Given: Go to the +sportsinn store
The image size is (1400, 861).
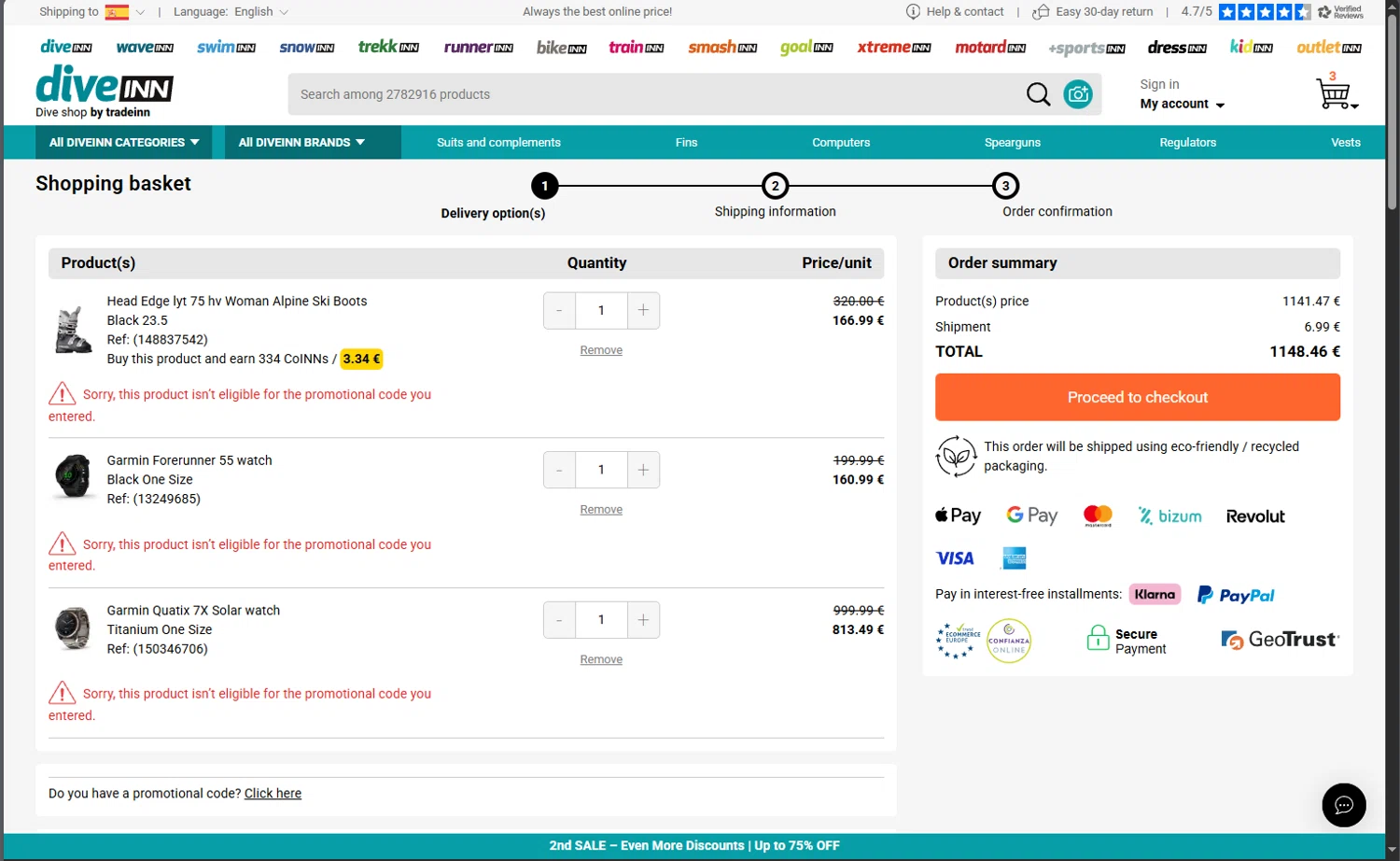Looking at the screenshot, I should pyautogui.click(x=1086, y=48).
